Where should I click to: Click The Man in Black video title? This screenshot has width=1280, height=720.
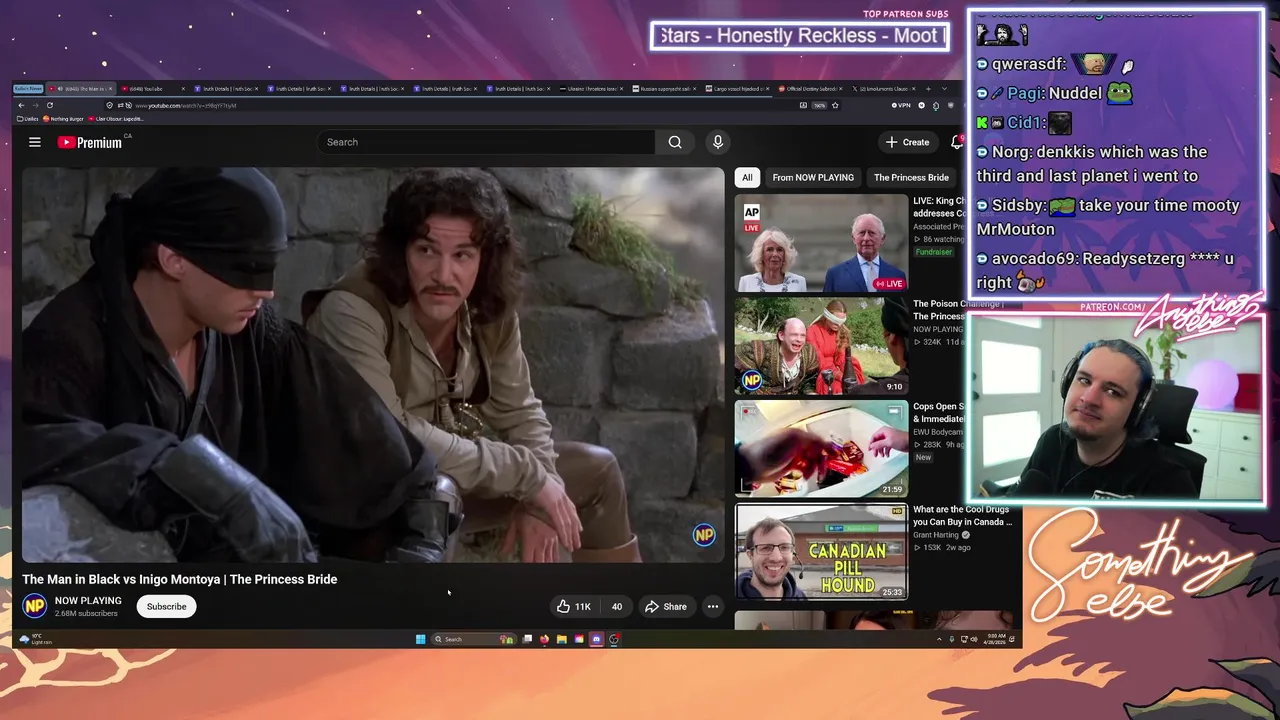point(180,579)
